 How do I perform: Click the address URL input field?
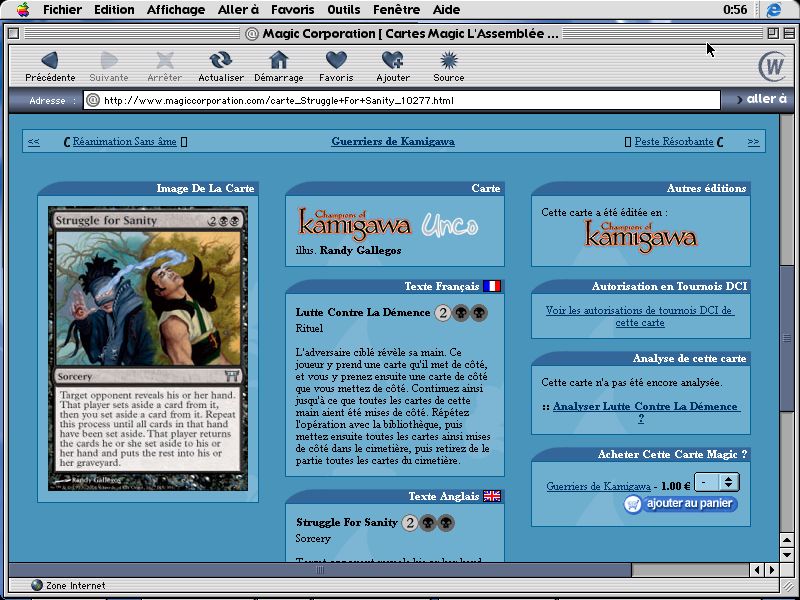[400, 100]
